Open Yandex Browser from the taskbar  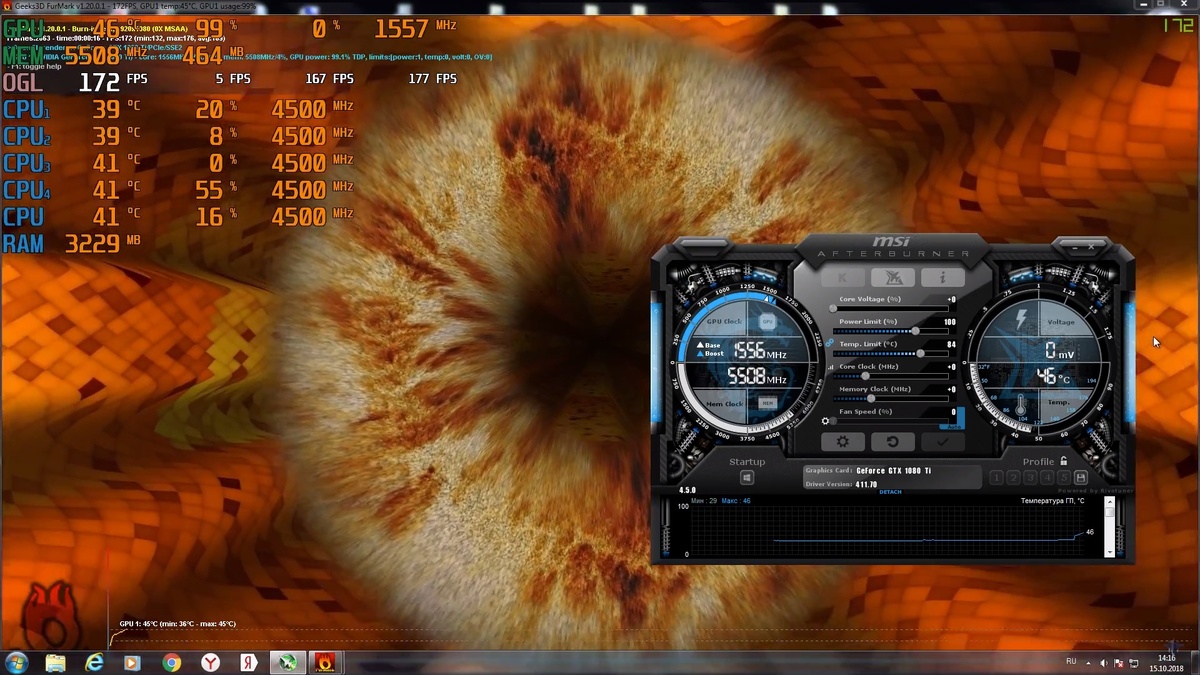(210, 662)
